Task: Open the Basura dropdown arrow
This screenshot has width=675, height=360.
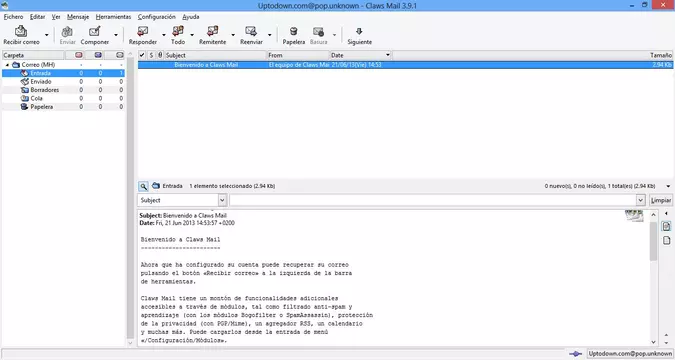Action: [x=334, y=35]
